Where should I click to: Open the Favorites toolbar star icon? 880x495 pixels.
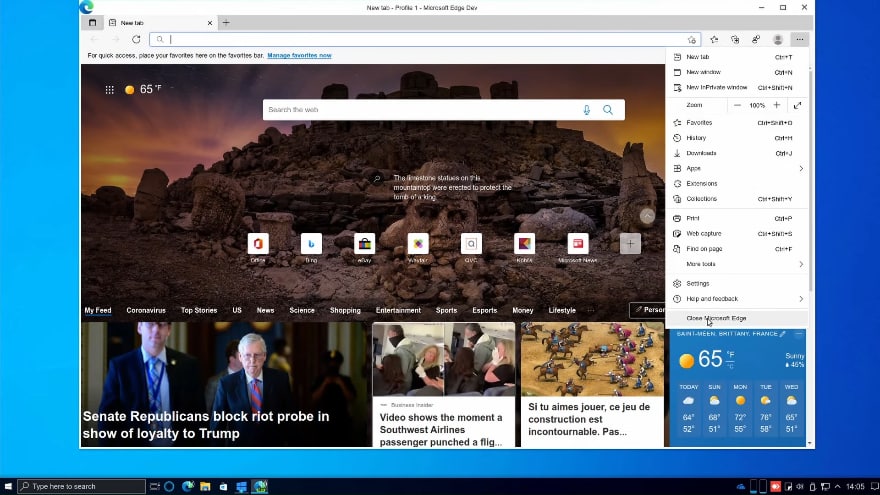pos(714,39)
